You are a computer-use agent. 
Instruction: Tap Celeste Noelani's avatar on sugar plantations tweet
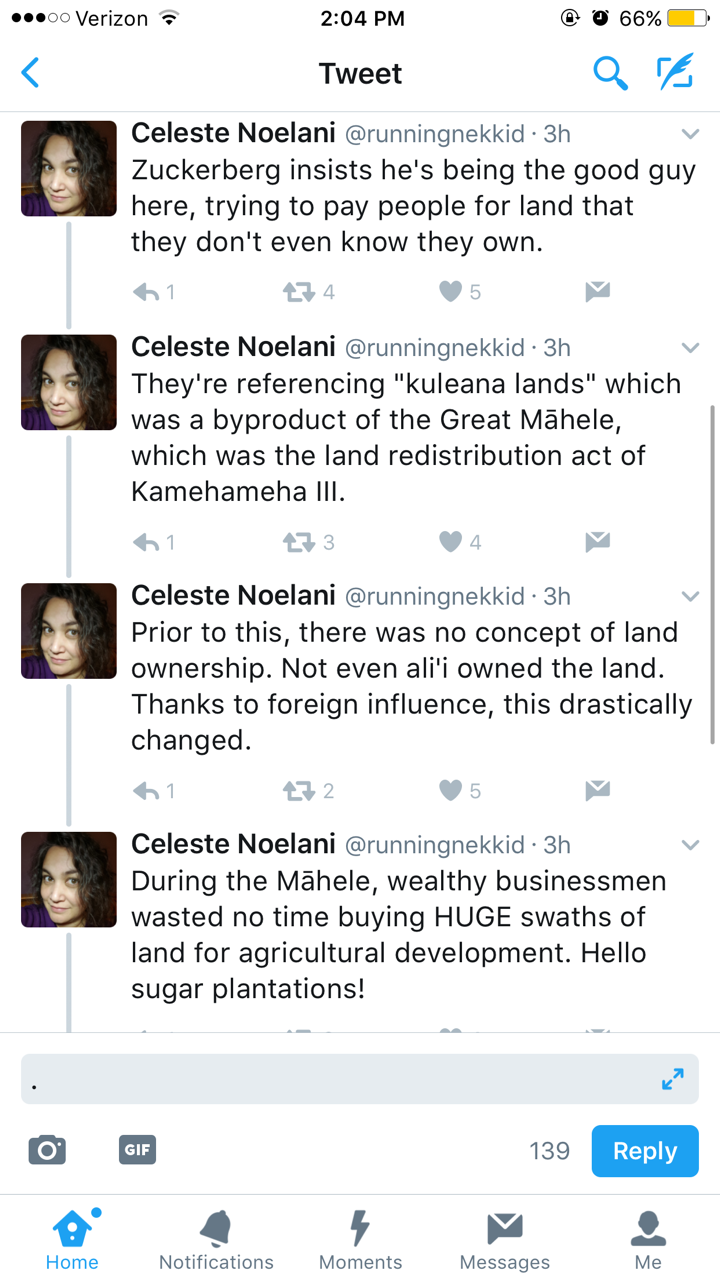point(69,880)
